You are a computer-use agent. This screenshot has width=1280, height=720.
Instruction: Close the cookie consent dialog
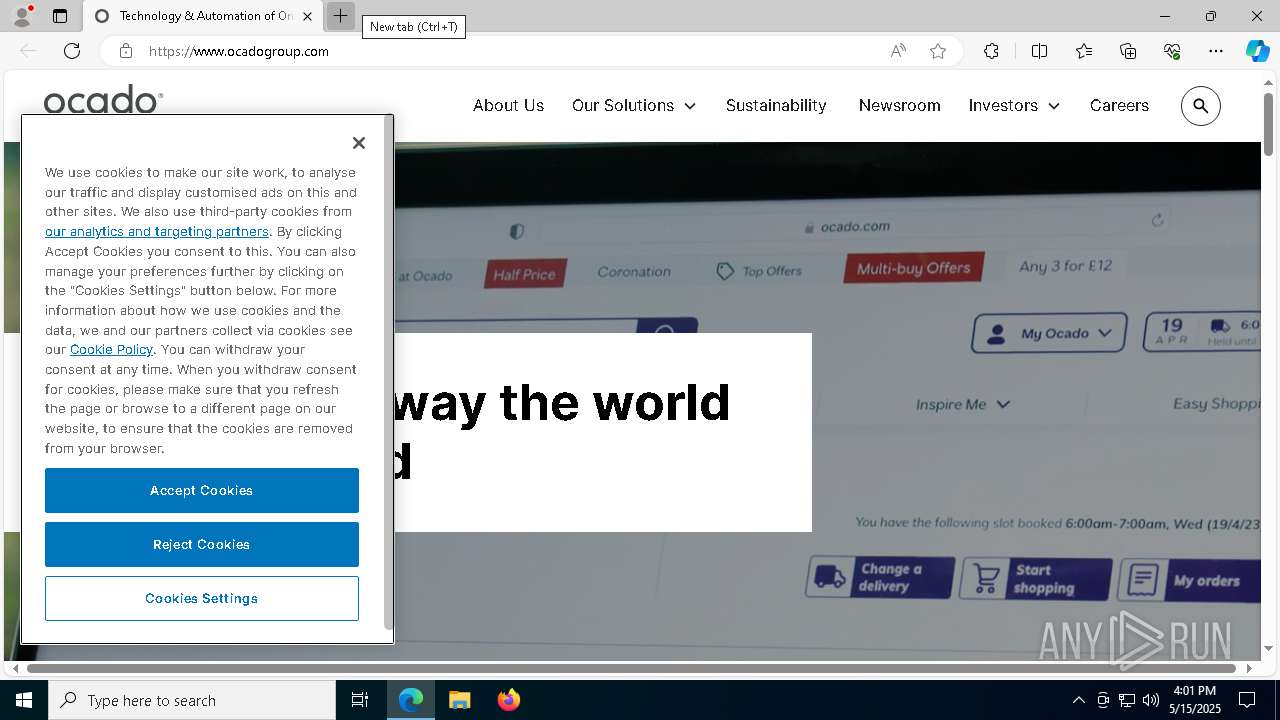pos(359,143)
